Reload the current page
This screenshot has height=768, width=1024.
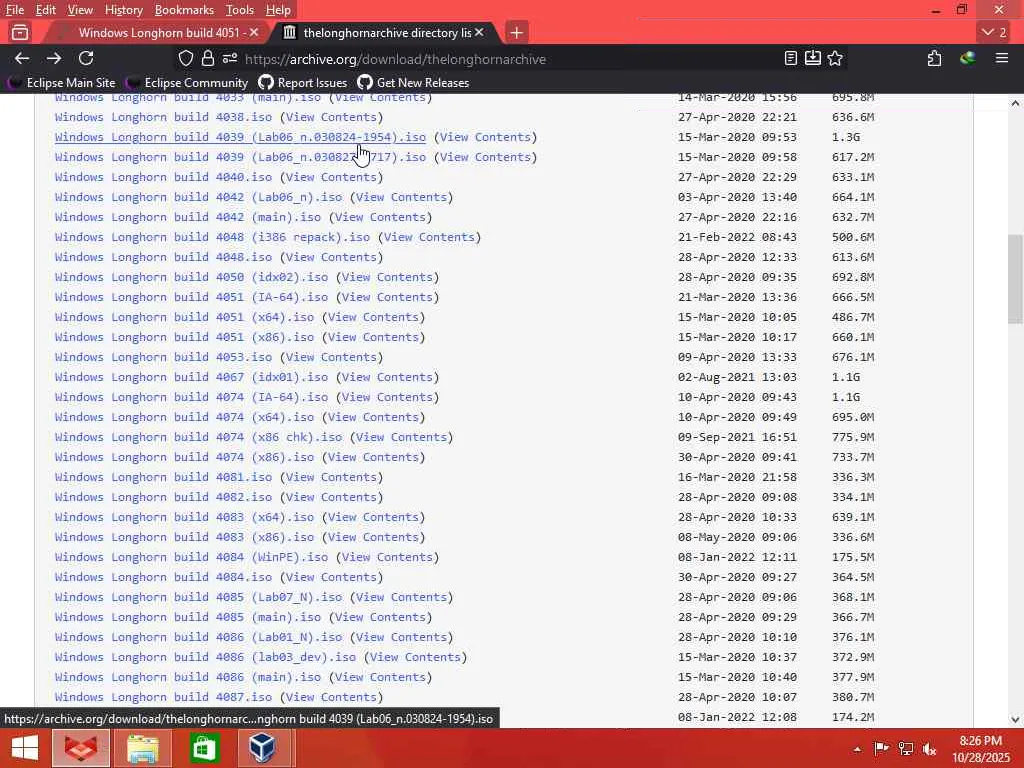tap(86, 58)
